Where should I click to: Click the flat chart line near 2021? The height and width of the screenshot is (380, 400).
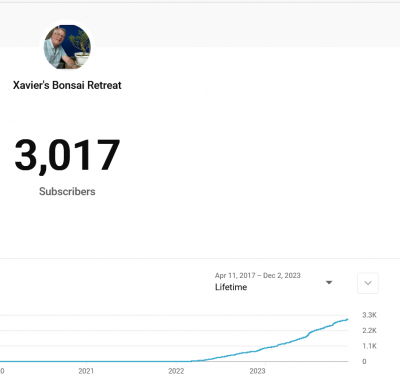pyautogui.click(x=87, y=361)
